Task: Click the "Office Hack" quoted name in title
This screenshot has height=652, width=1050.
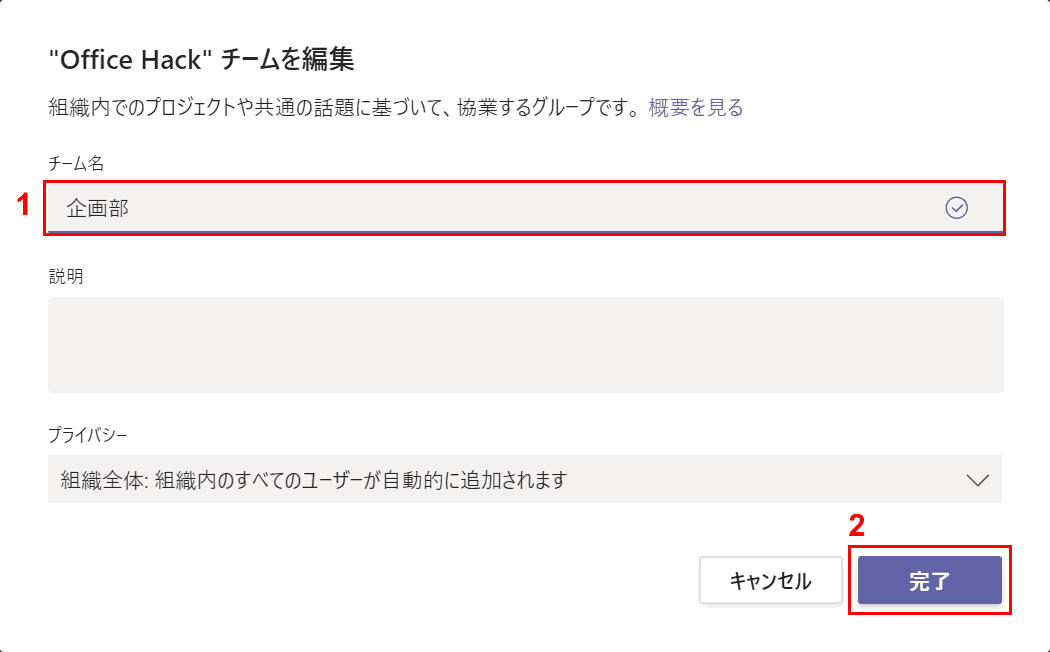Action: point(131,60)
